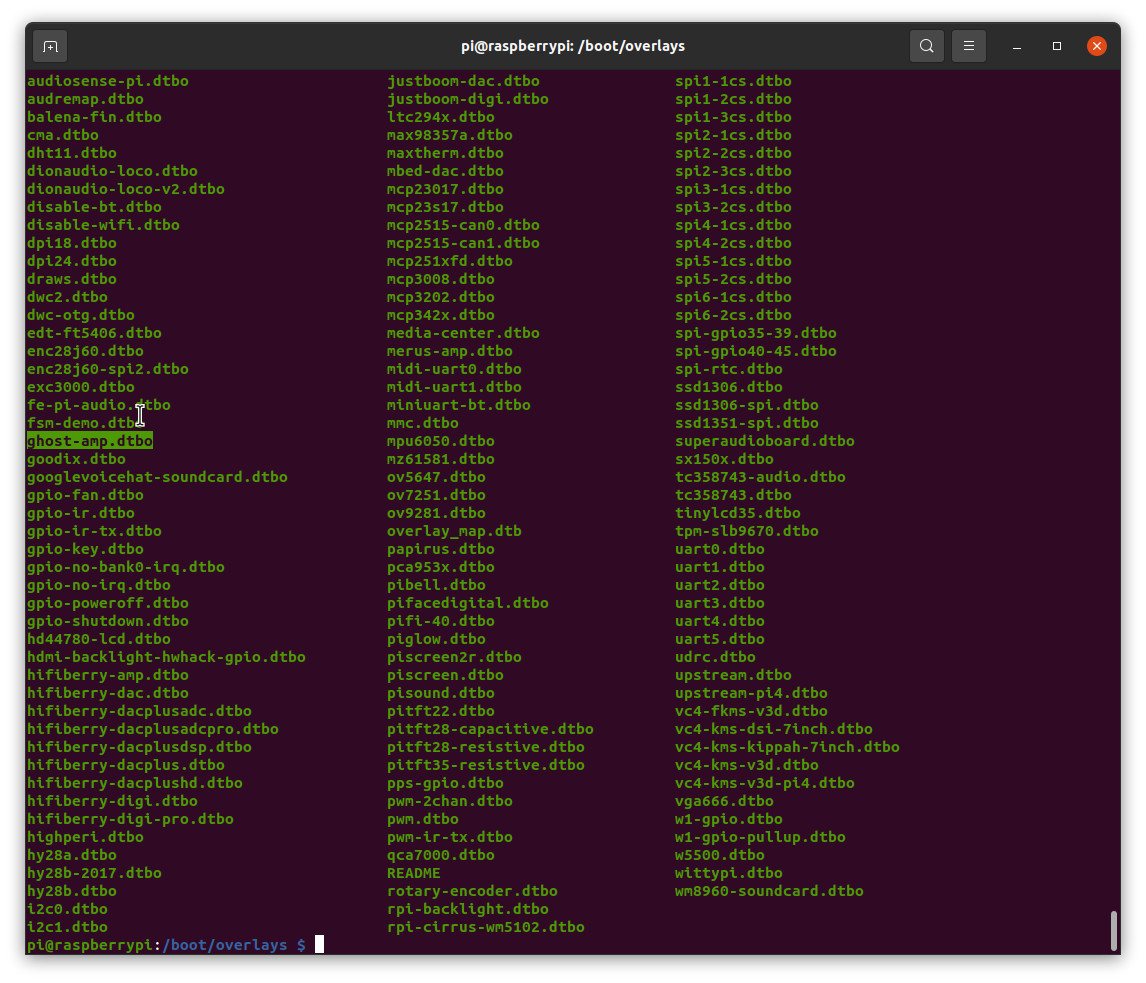Click the wm8960-soundcard.dtbo file name
The height and width of the screenshot is (983, 1146).
tap(769, 891)
